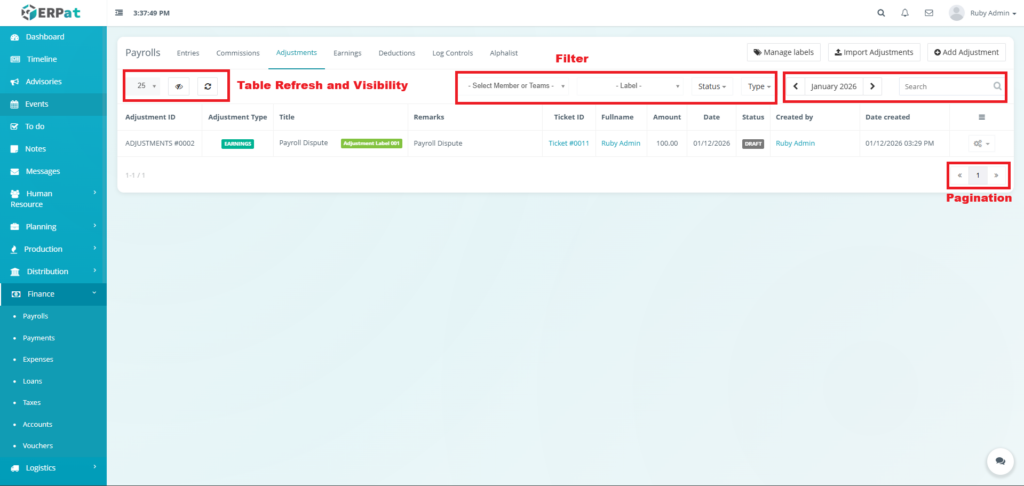Go to next page in pagination

pyautogui.click(x=996, y=175)
